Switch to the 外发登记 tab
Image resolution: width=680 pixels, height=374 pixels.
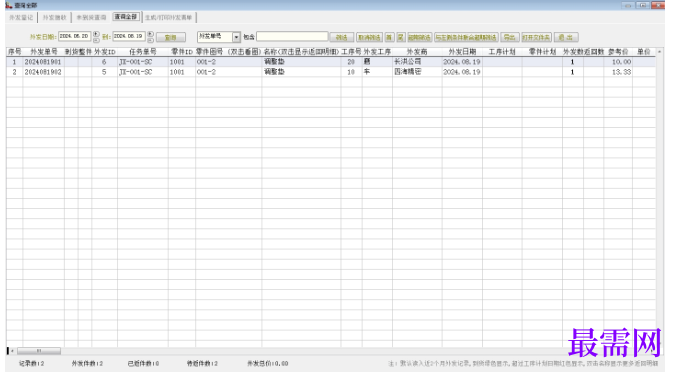coord(21,17)
